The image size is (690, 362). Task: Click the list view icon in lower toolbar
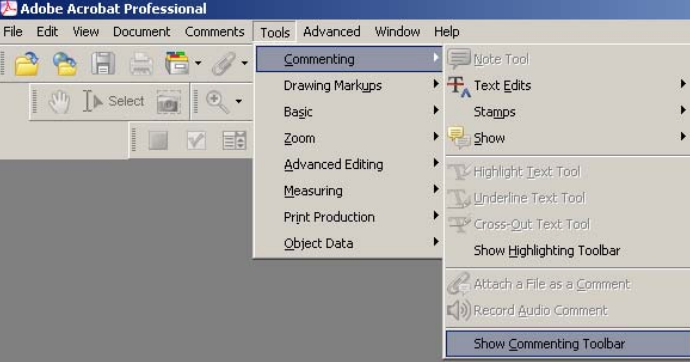234,141
